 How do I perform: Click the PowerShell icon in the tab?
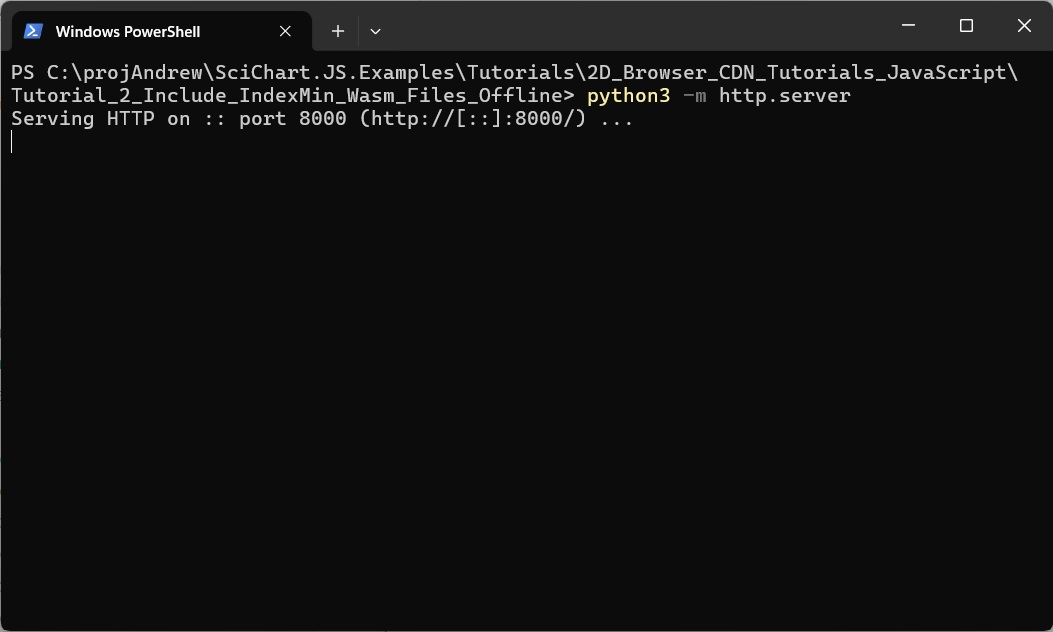[33, 31]
